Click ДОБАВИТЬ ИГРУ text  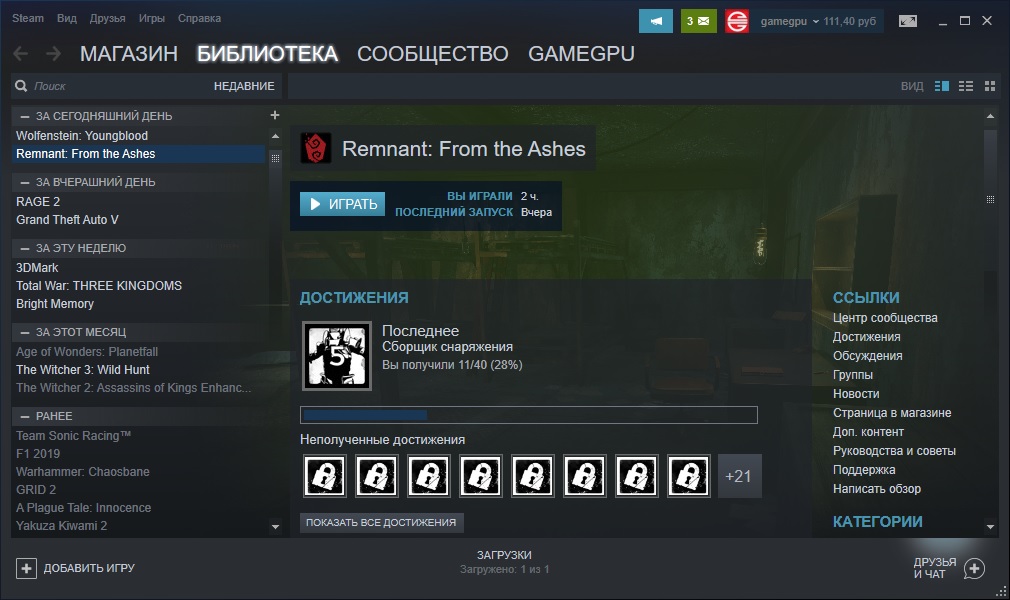[x=90, y=568]
